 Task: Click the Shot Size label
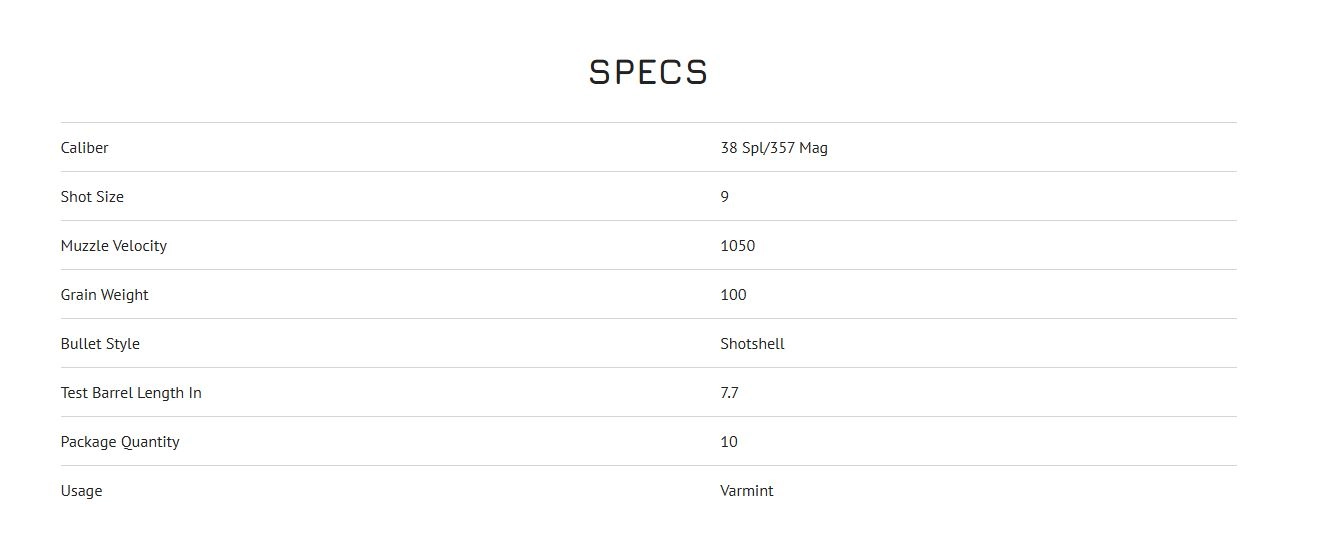tap(92, 197)
